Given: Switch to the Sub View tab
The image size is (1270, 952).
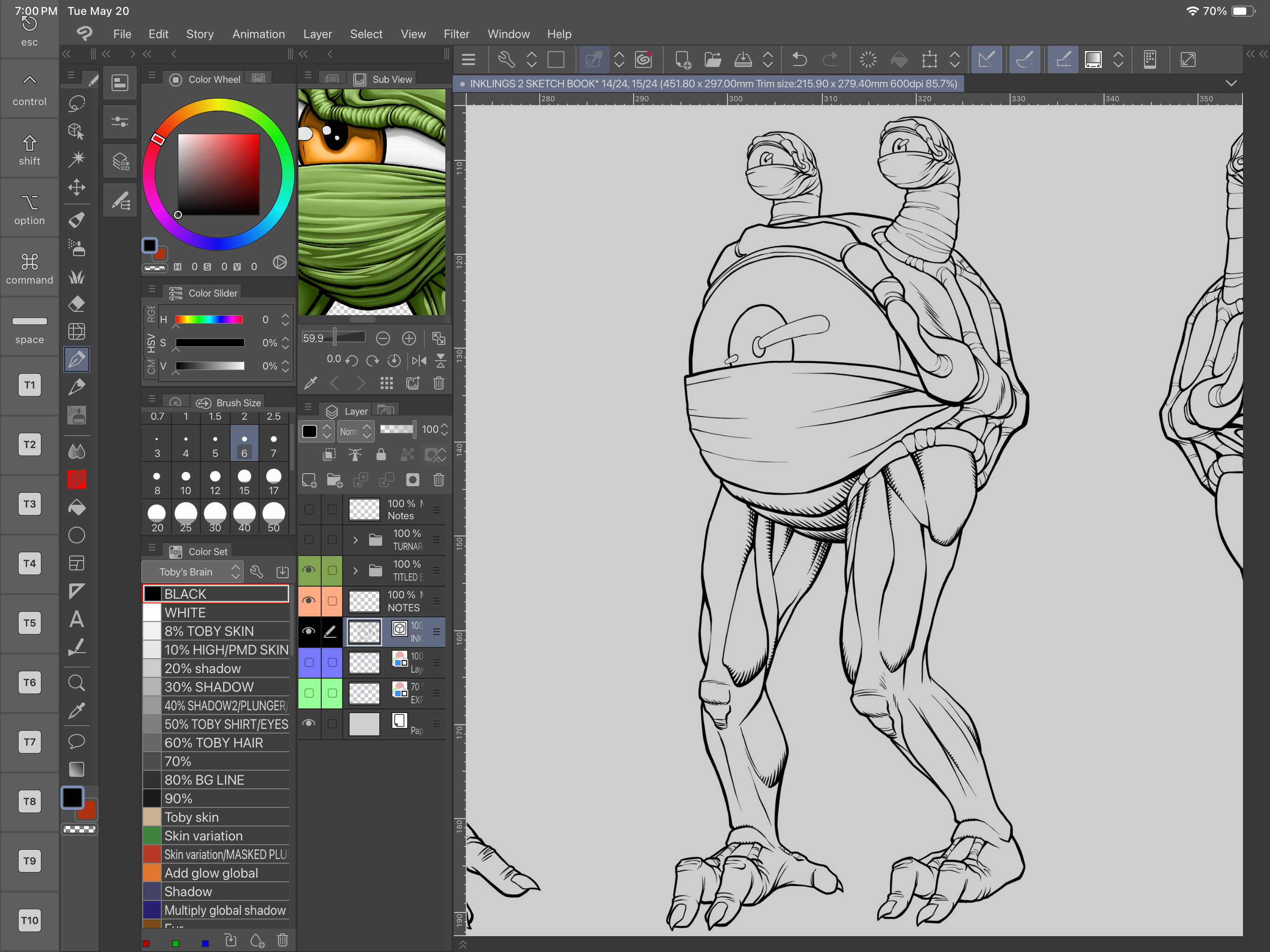Looking at the screenshot, I should [x=383, y=79].
